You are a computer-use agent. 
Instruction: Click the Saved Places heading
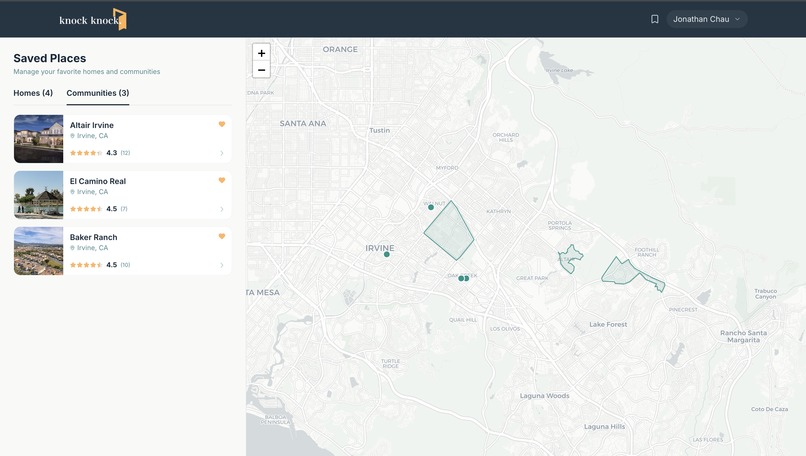(50, 58)
